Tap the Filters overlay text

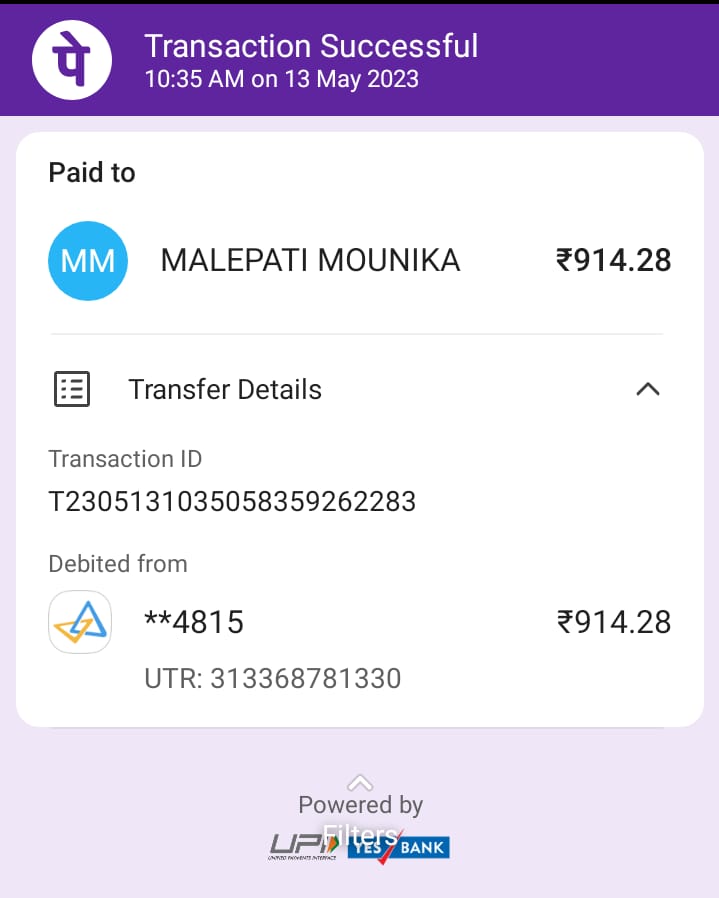[x=360, y=834]
